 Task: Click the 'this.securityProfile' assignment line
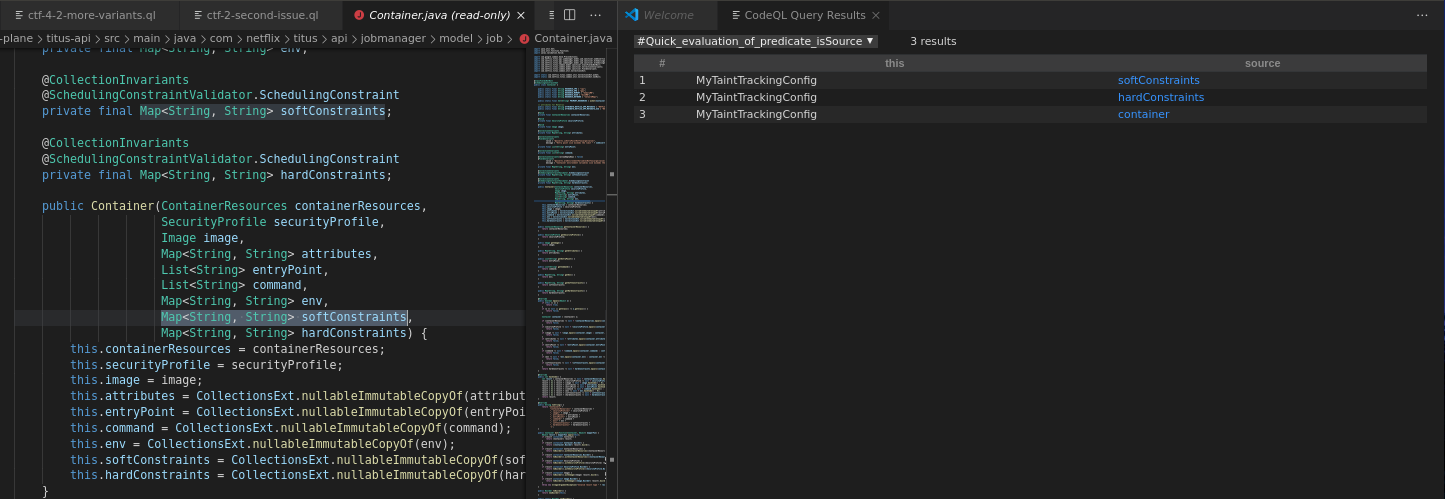206,365
